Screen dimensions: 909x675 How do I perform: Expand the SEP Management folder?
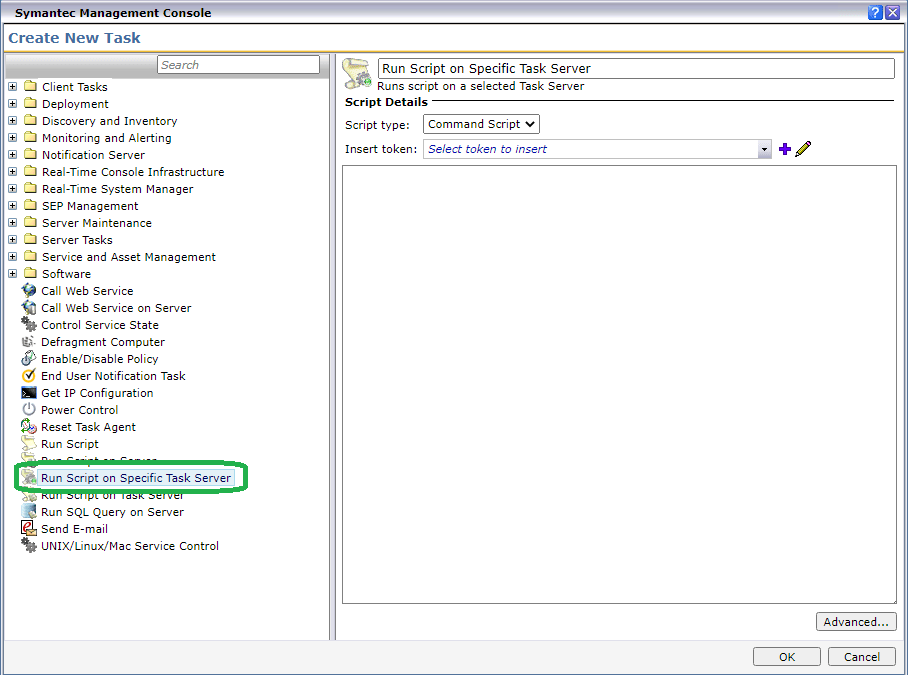pos(13,206)
